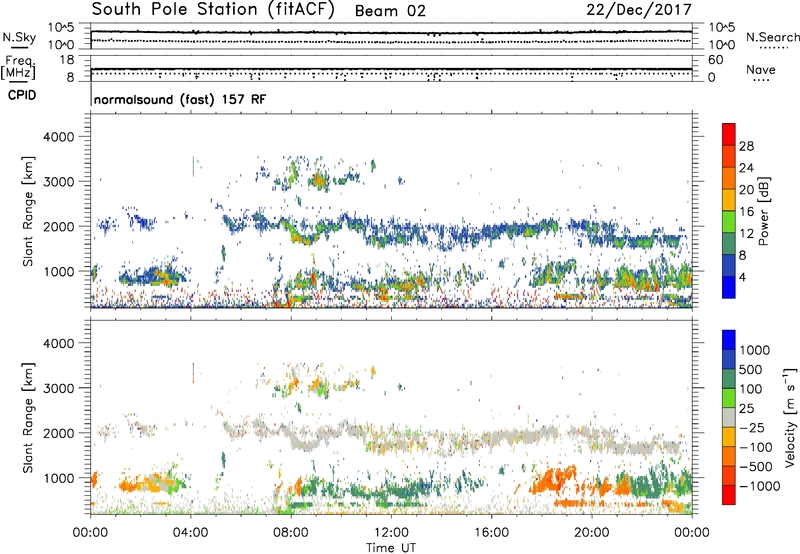This screenshot has width=800, height=554.
Task: Click "Slant Range [km]" label of velocity panel
Action: (28, 417)
